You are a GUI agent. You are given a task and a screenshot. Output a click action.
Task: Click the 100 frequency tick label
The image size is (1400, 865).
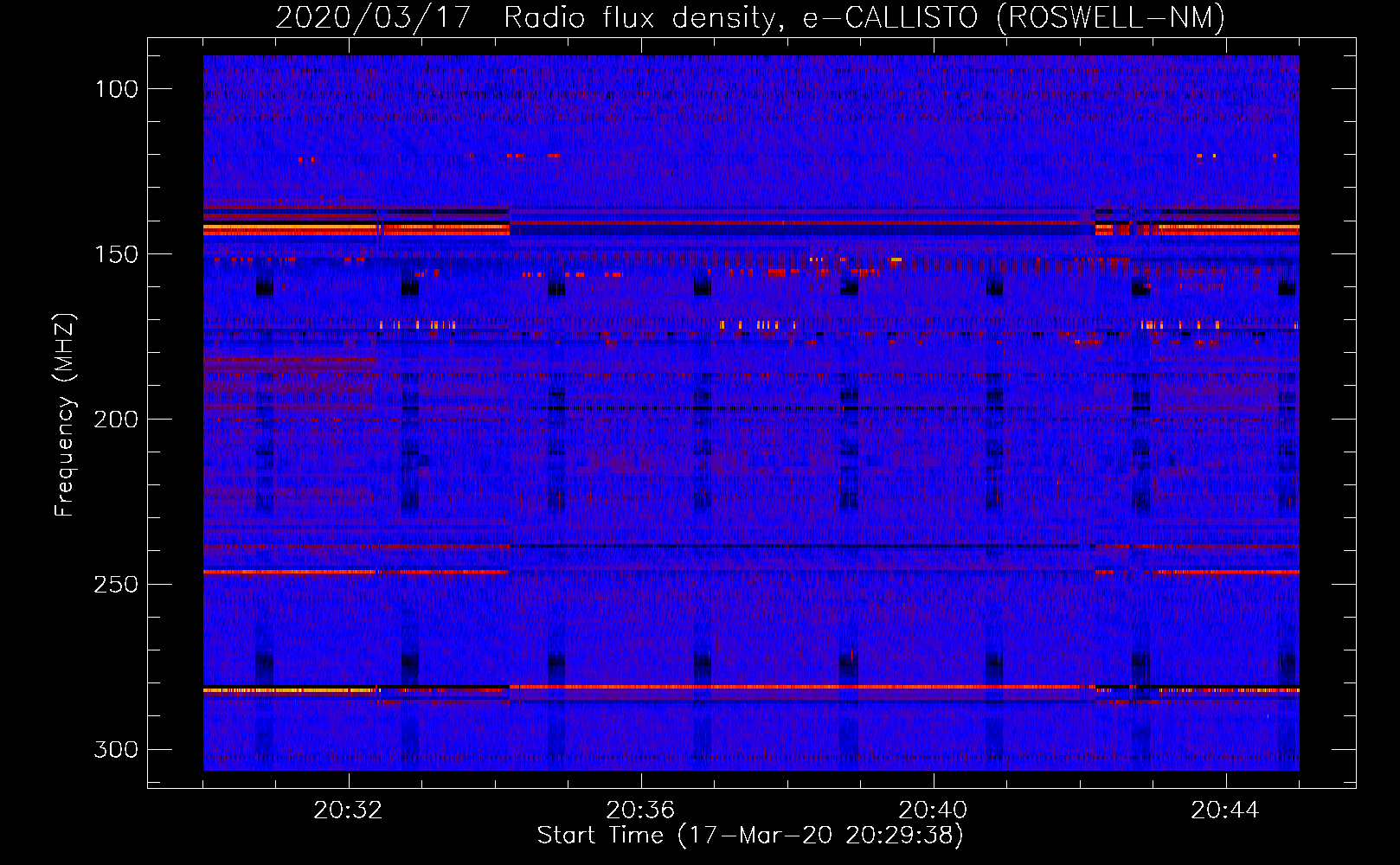point(116,89)
